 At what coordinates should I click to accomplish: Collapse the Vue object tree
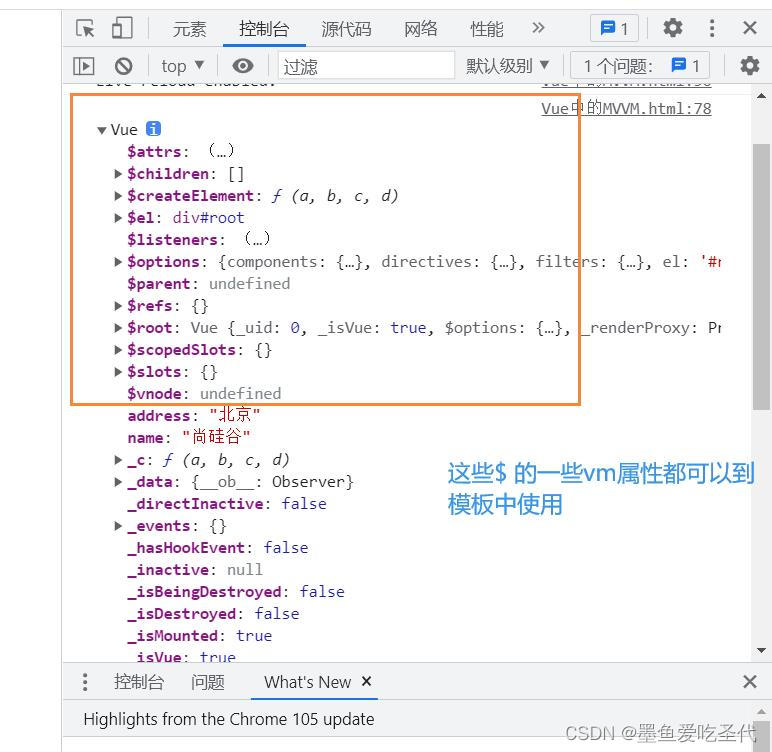click(102, 131)
